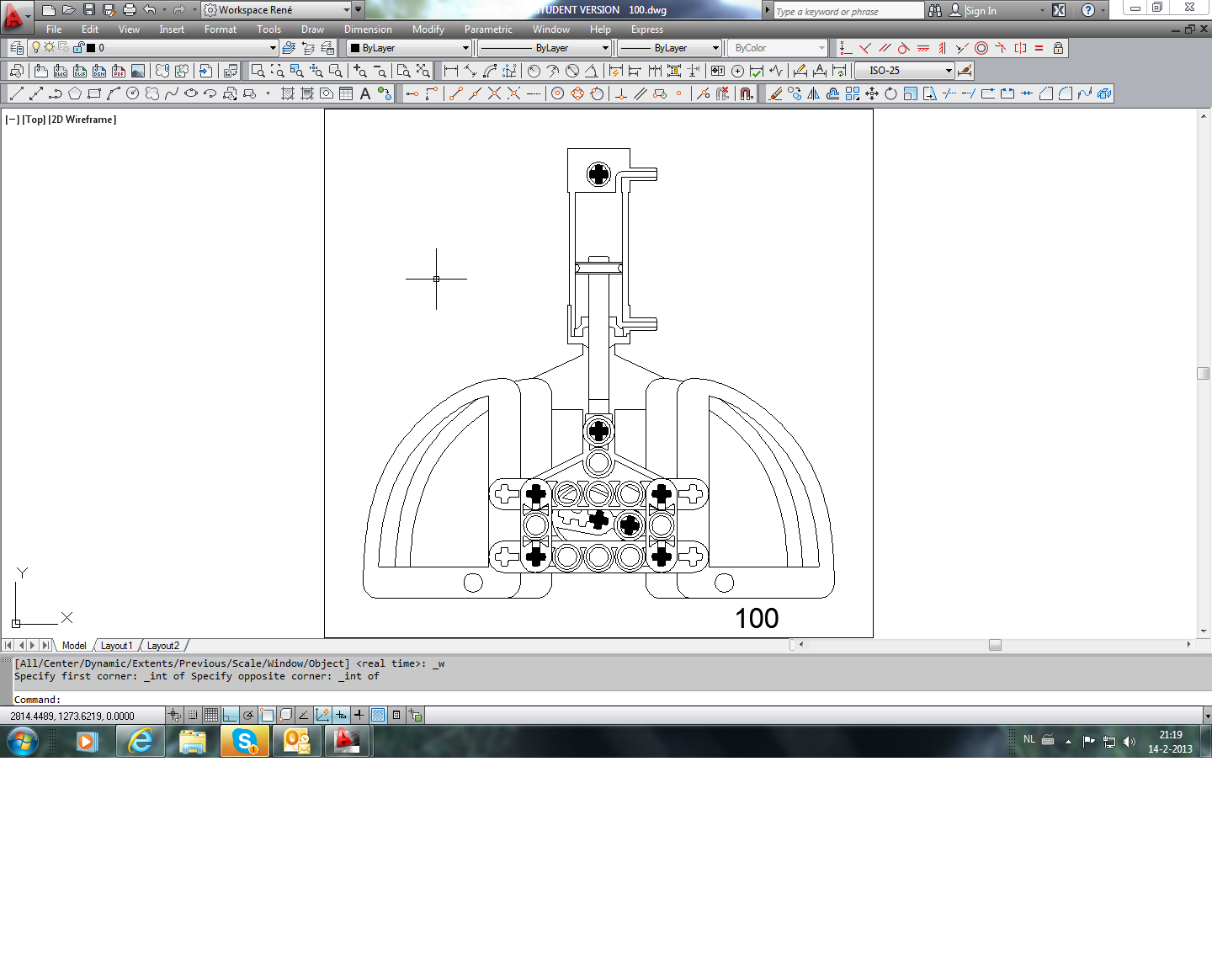Toggle Polar Tracking in status bar

click(248, 716)
